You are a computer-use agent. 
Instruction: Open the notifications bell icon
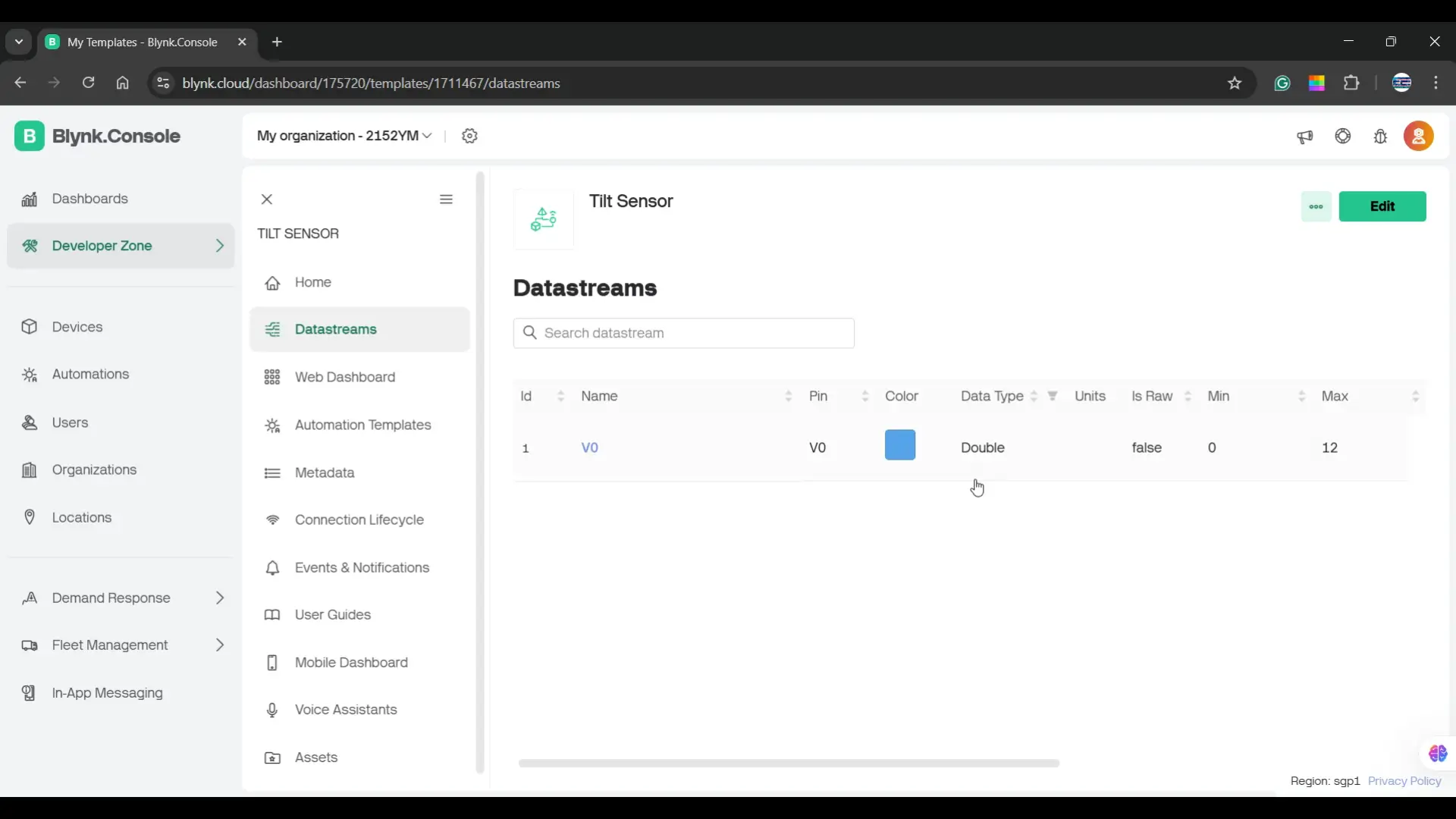pyautogui.click(x=1381, y=136)
